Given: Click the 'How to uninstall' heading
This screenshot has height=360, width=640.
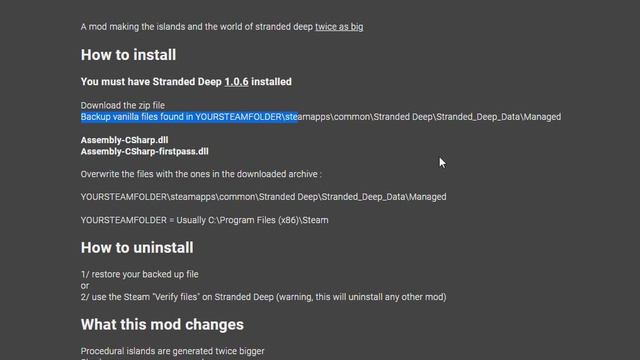Looking at the screenshot, I should (x=137, y=248).
